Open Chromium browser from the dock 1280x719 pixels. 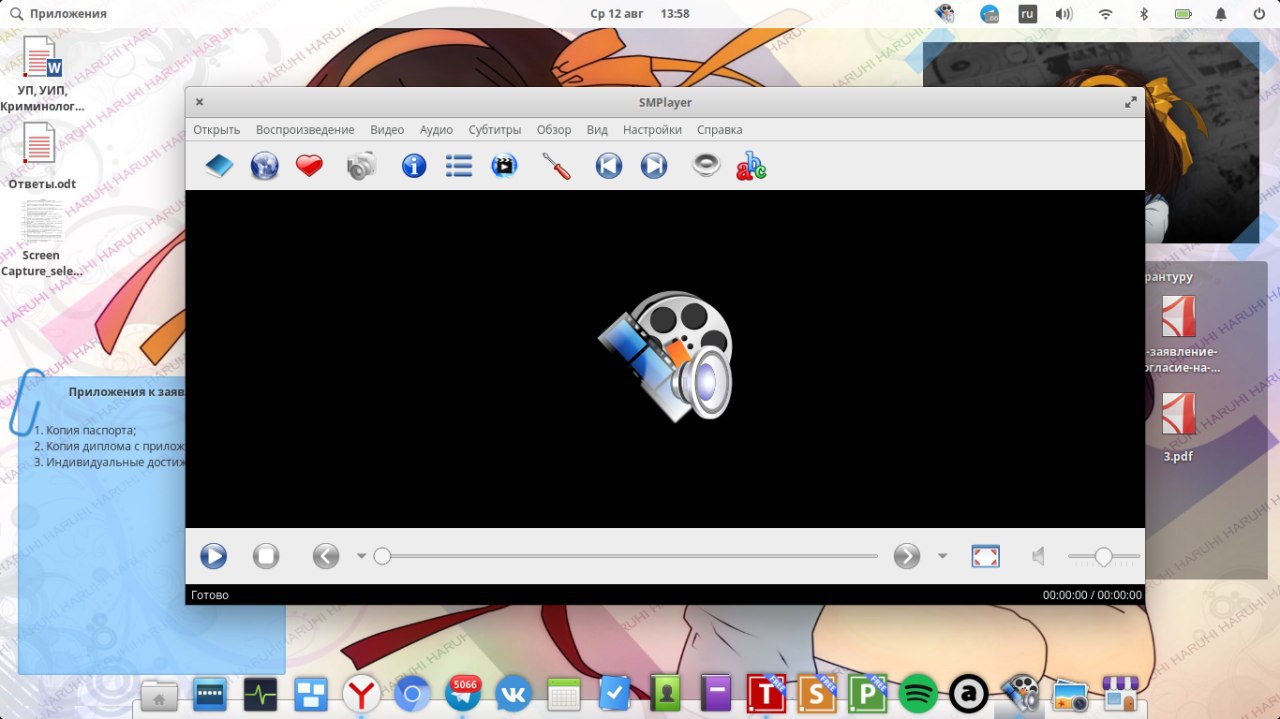click(412, 693)
